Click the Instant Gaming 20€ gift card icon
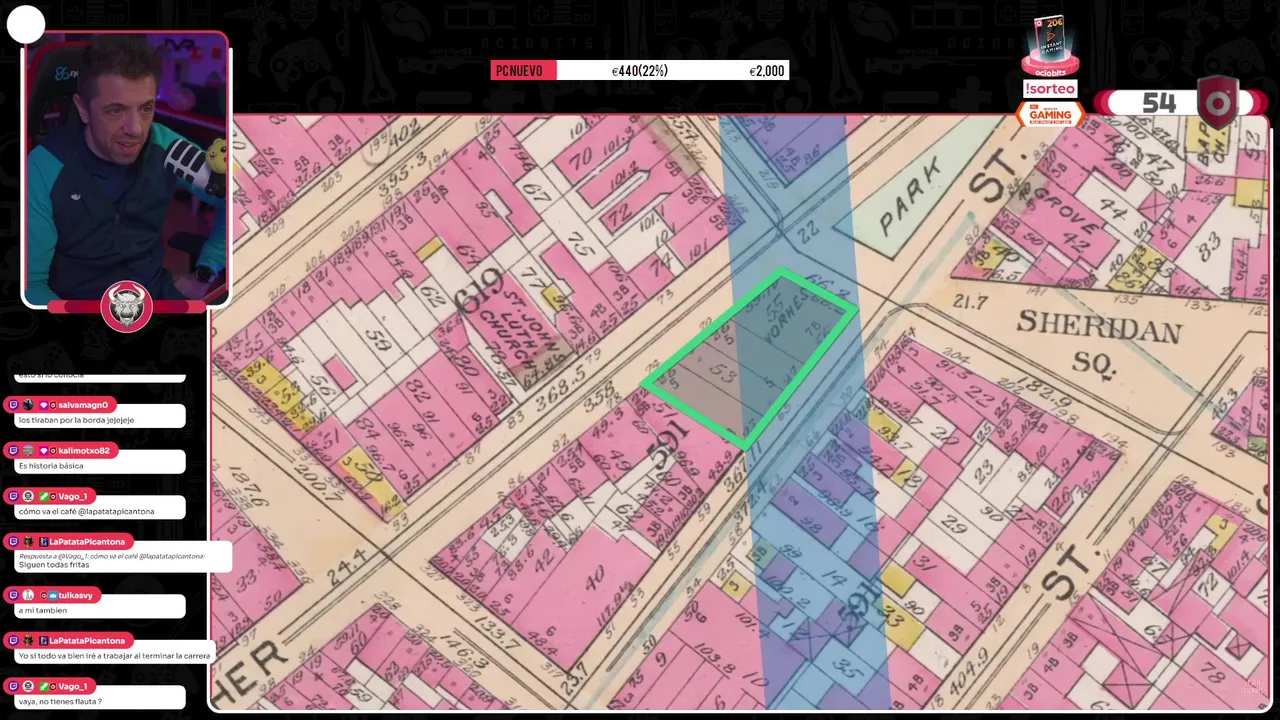 (x=1050, y=42)
